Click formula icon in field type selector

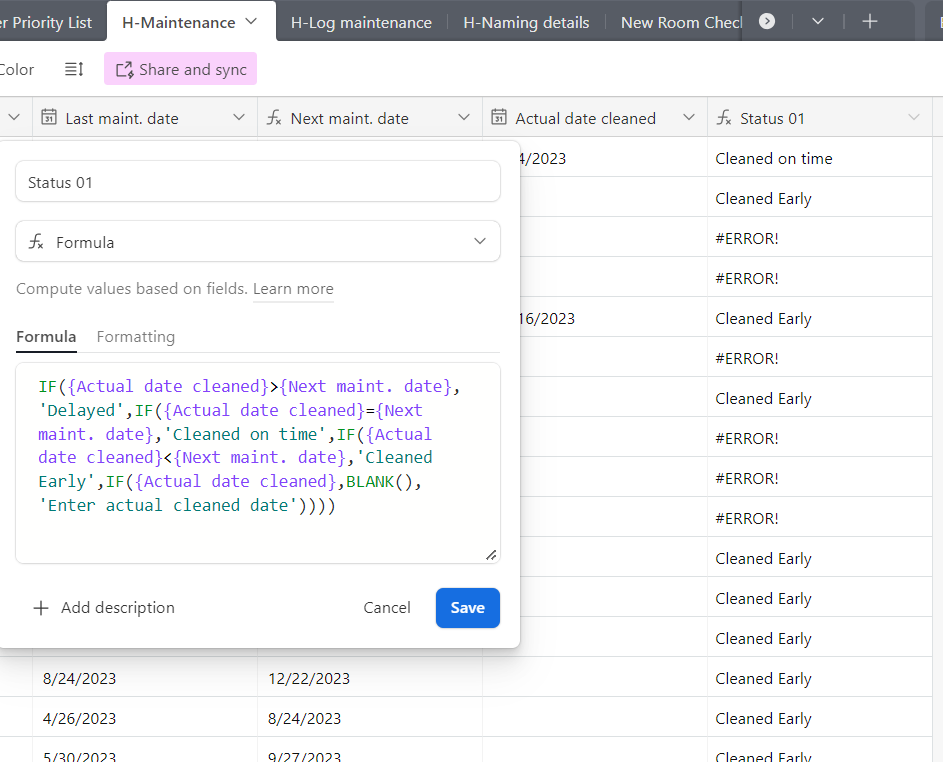point(36,242)
